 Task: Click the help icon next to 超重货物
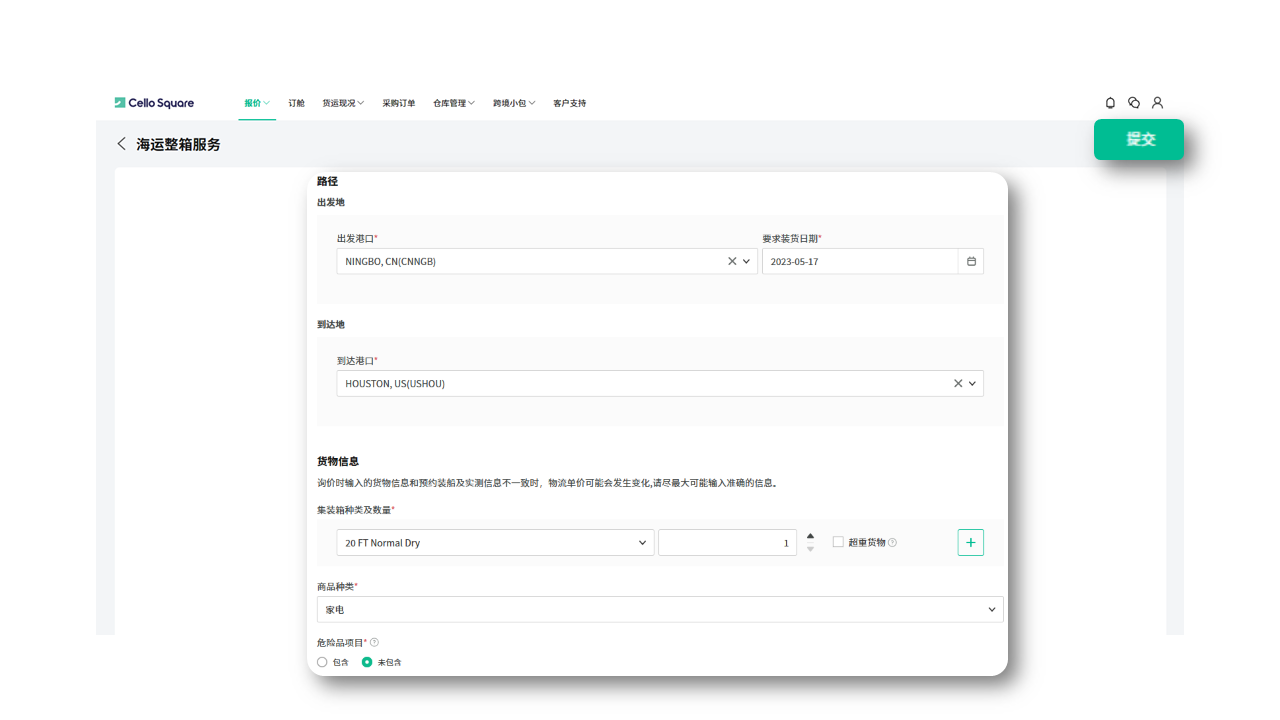[892, 543]
